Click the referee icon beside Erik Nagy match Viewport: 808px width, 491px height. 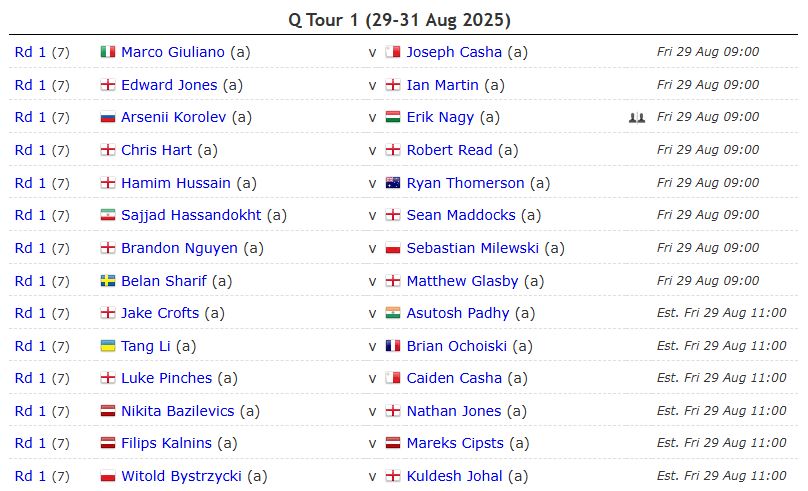tap(637, 118)
